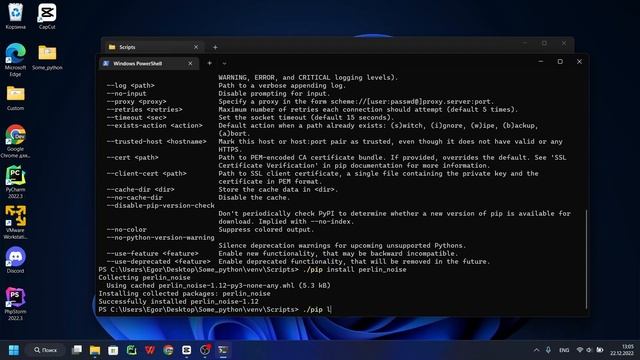Click the '--no-color' option text

126,230
